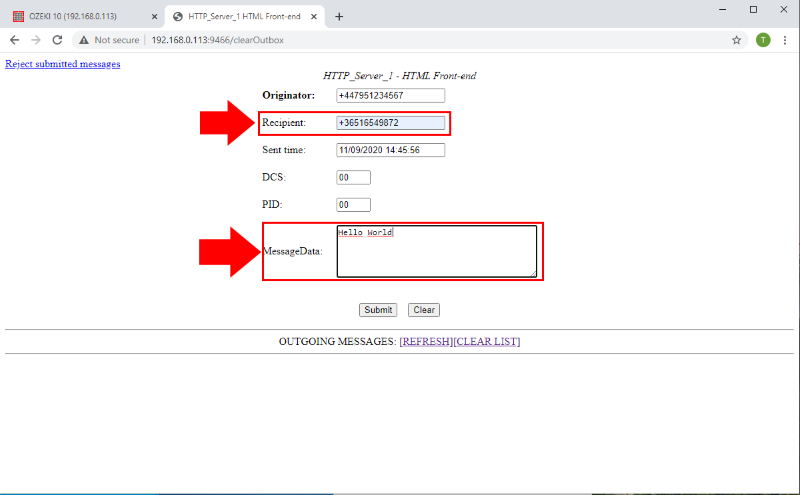
Task: Click the 'HTTP_Server_1 - HTML Front-end' heading
Action: [x=399, y=76]
